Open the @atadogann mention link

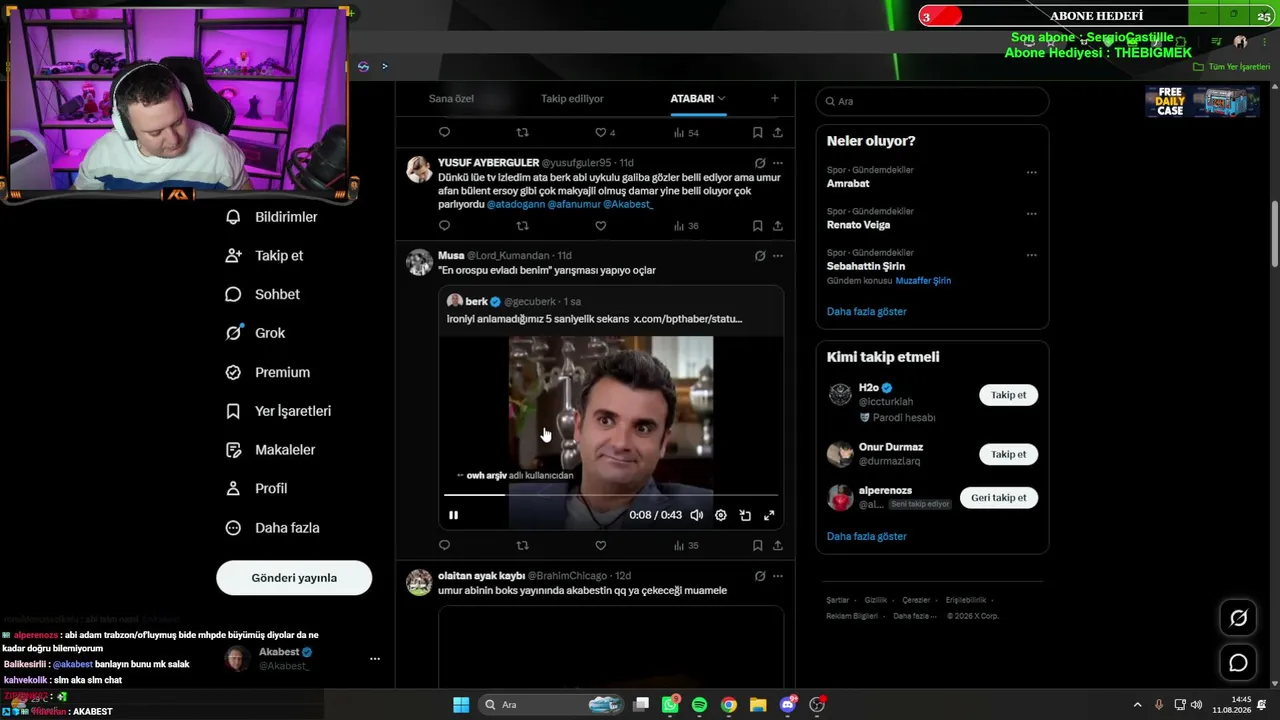515,204
